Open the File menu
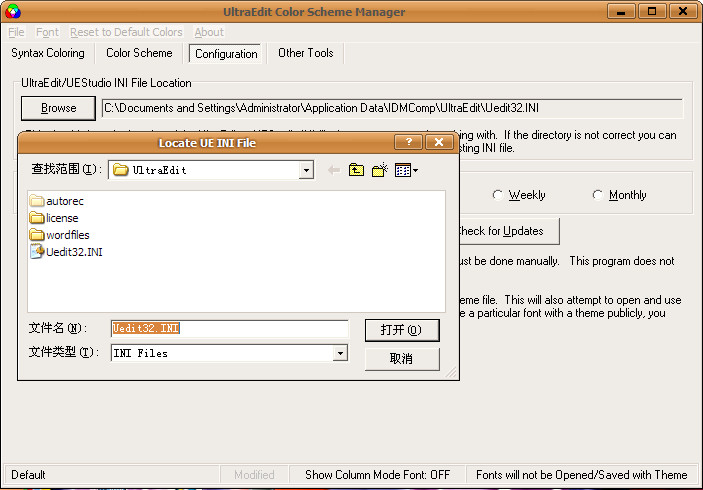This screenshot has height=490, width=703. pyautogui.click(x=16, y=32)
